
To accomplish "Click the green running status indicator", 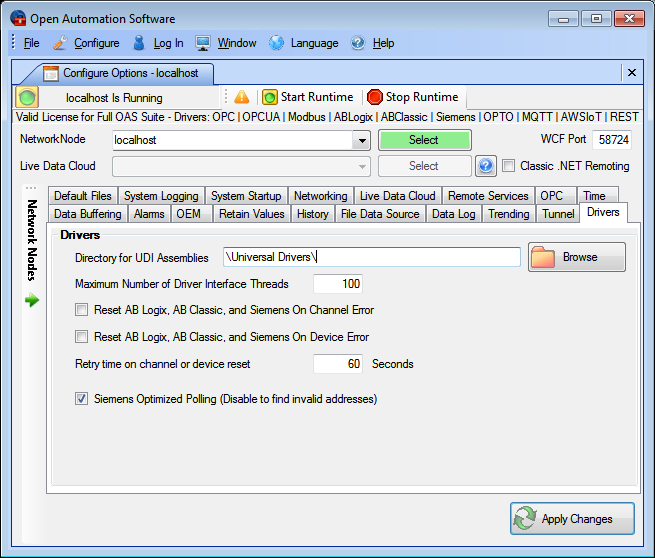I will (x=27, y=97).
